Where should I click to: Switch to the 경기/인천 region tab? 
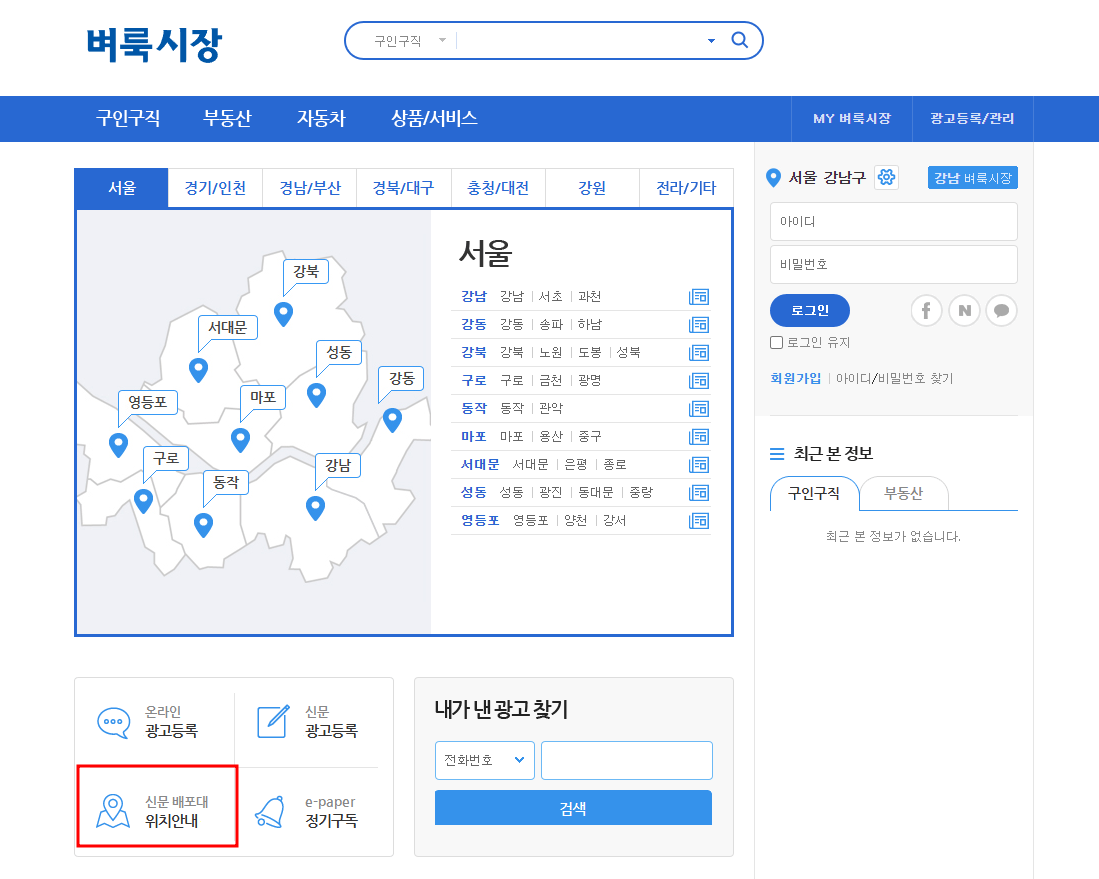(214, 188)
